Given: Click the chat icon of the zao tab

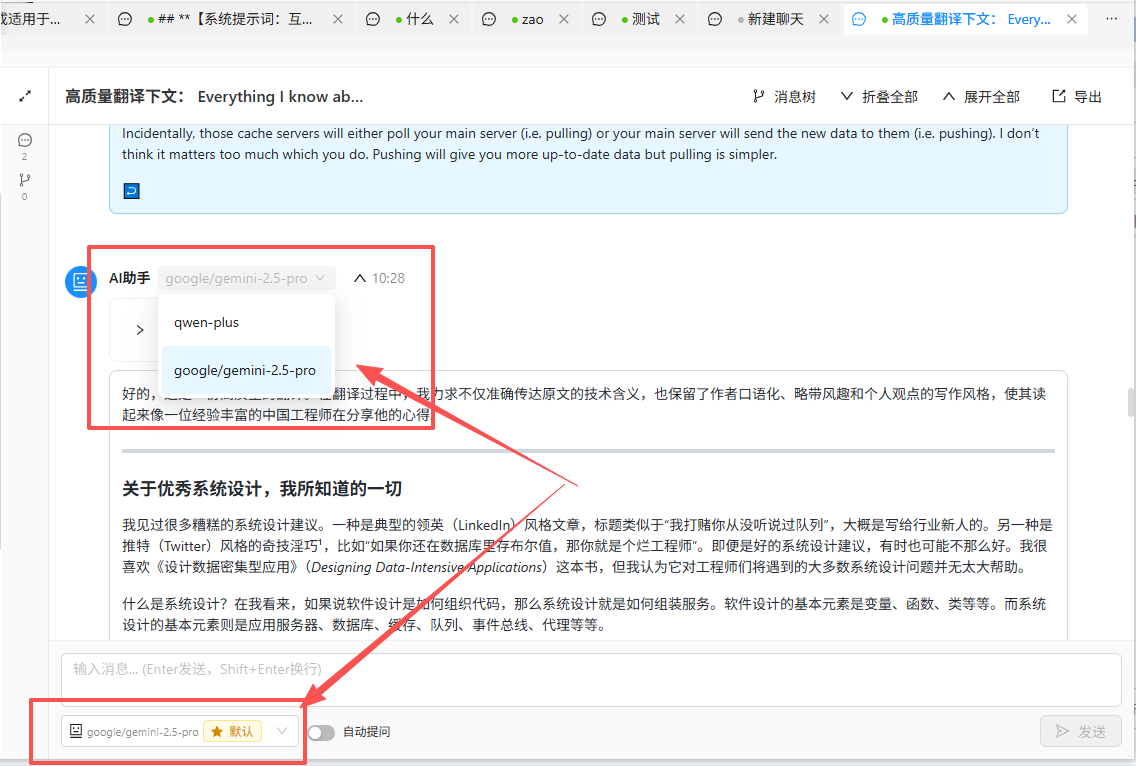Looking at the screenshot, I should point(489,20).
